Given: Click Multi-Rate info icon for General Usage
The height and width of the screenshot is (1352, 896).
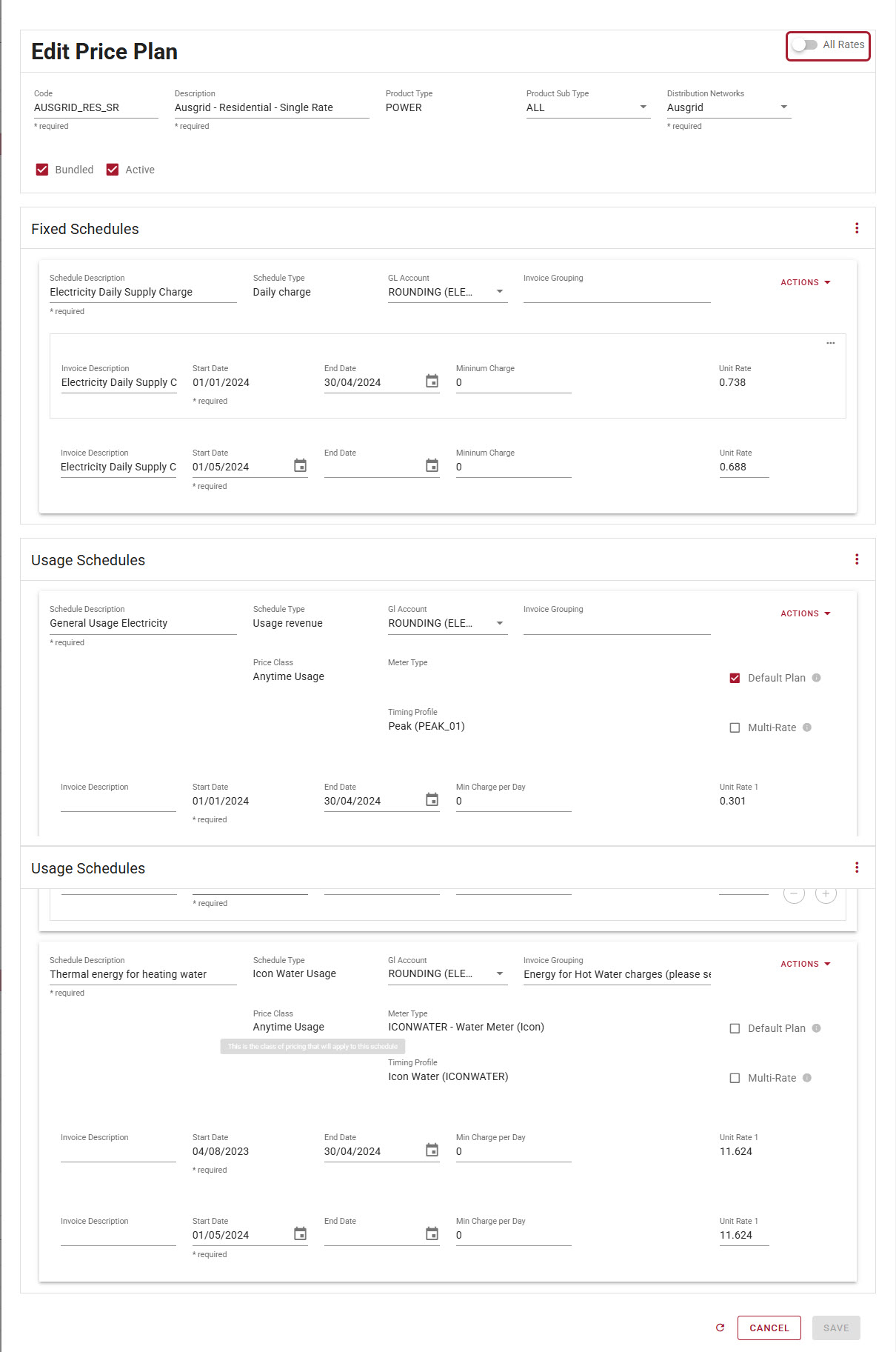Looking at the screenshot, I should 807,727.
